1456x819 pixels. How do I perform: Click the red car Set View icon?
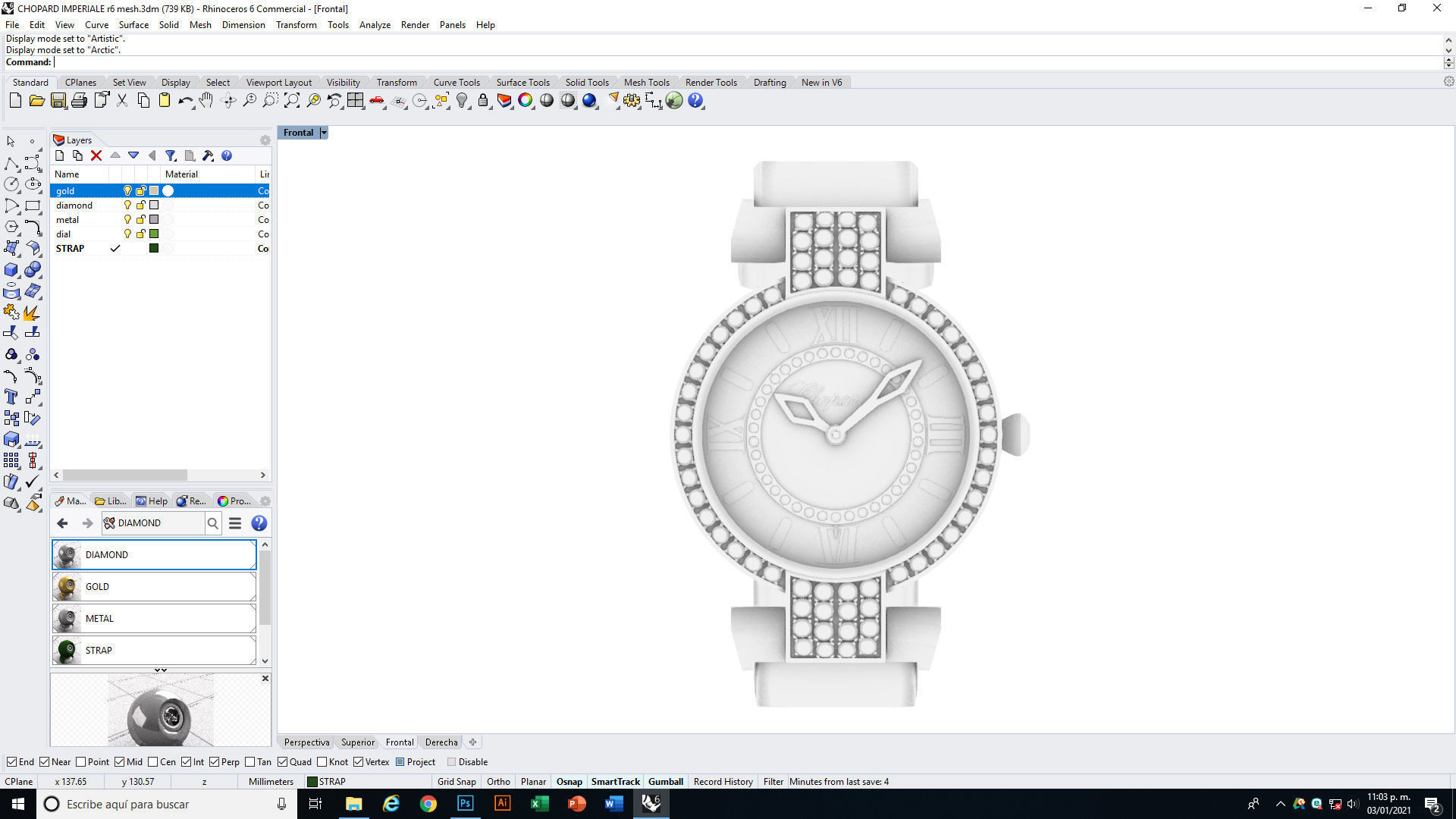click(377, 100)
